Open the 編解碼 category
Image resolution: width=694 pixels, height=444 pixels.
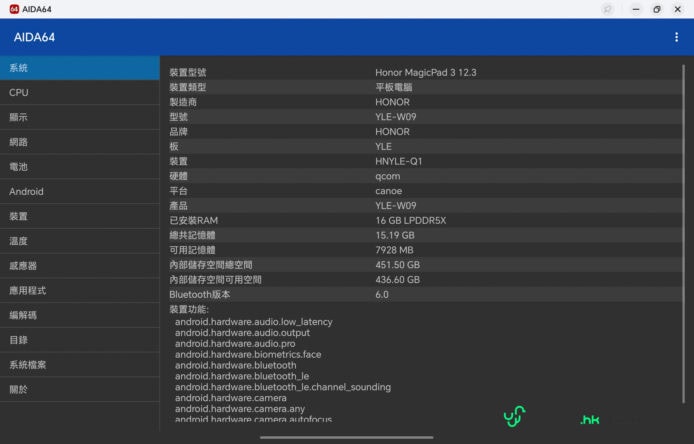pyautogui.click(x=80, y=316)
